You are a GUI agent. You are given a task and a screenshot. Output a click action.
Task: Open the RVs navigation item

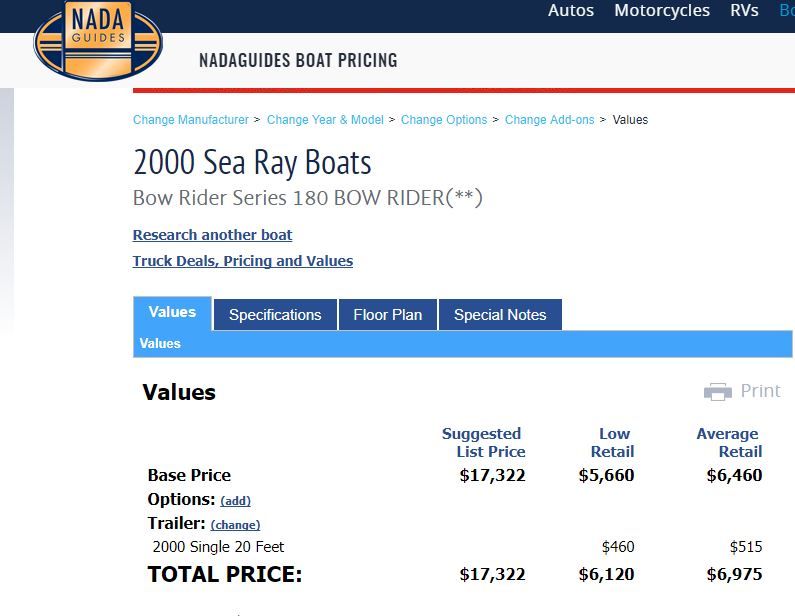pyautogui.click(x=744, y=11)
